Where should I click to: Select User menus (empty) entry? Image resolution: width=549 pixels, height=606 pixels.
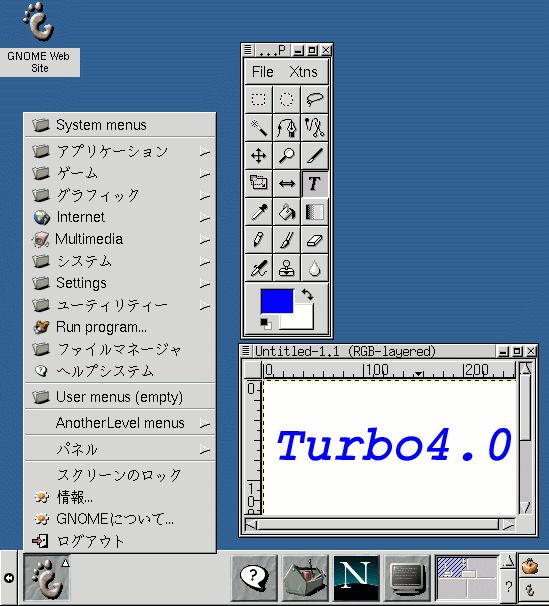coord(120,397)
